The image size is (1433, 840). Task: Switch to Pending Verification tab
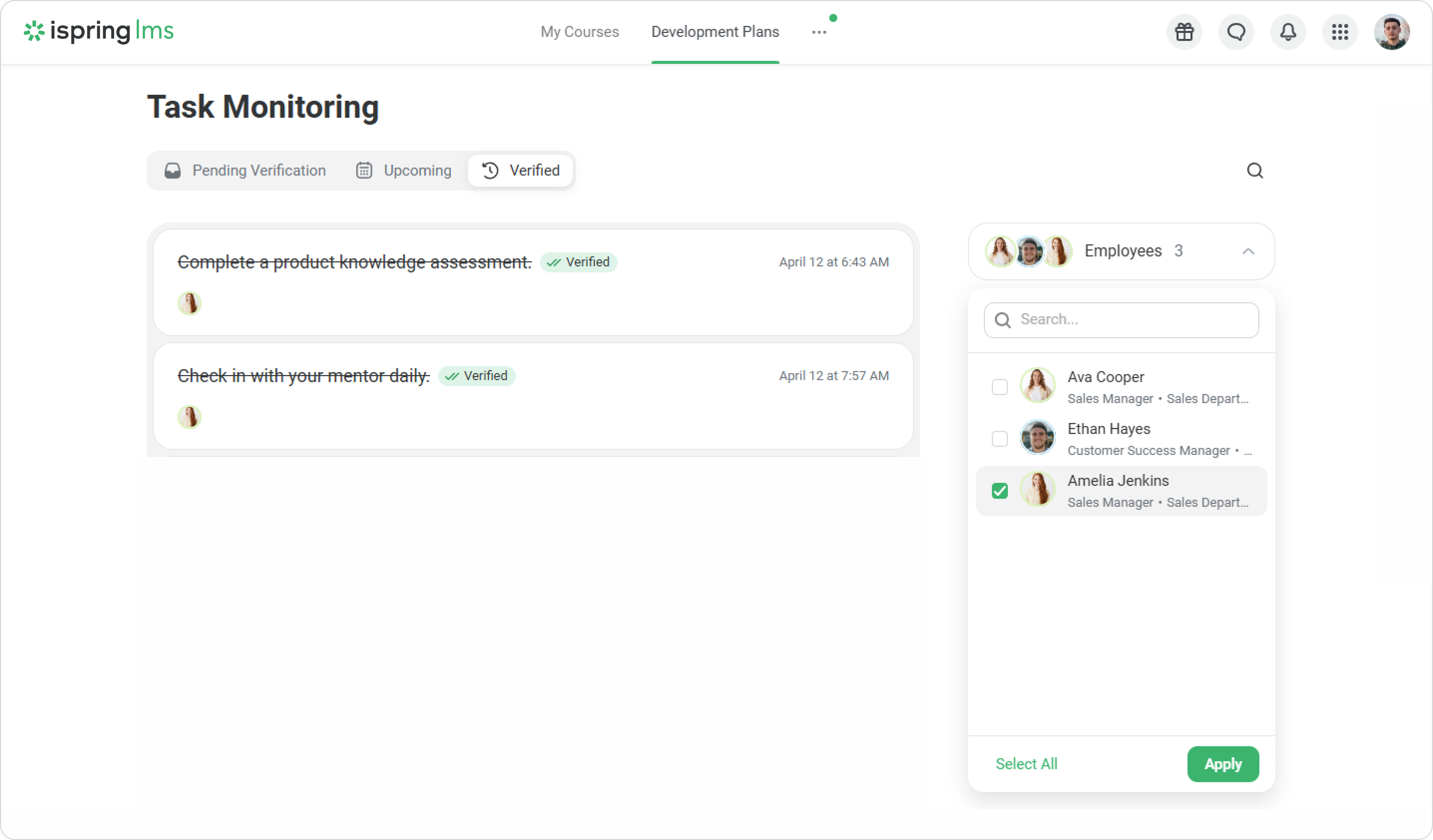245,171
